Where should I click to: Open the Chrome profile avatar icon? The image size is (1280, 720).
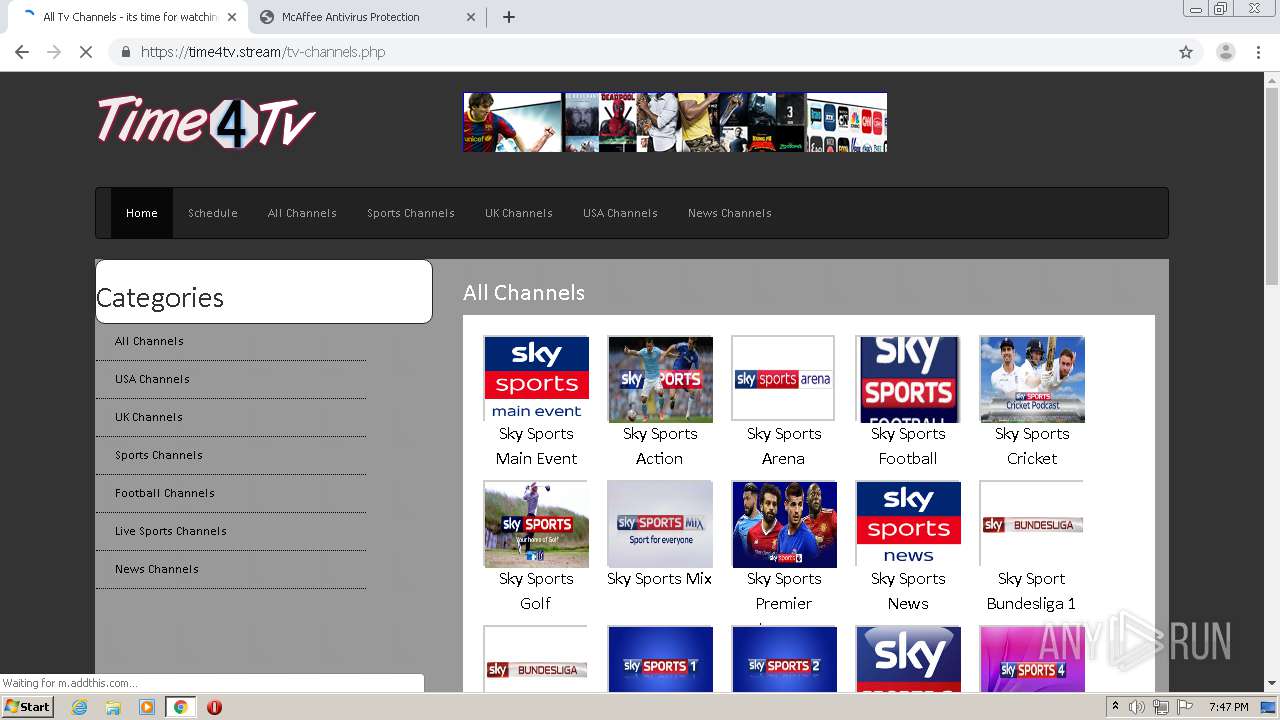[x=1225, y=52]
